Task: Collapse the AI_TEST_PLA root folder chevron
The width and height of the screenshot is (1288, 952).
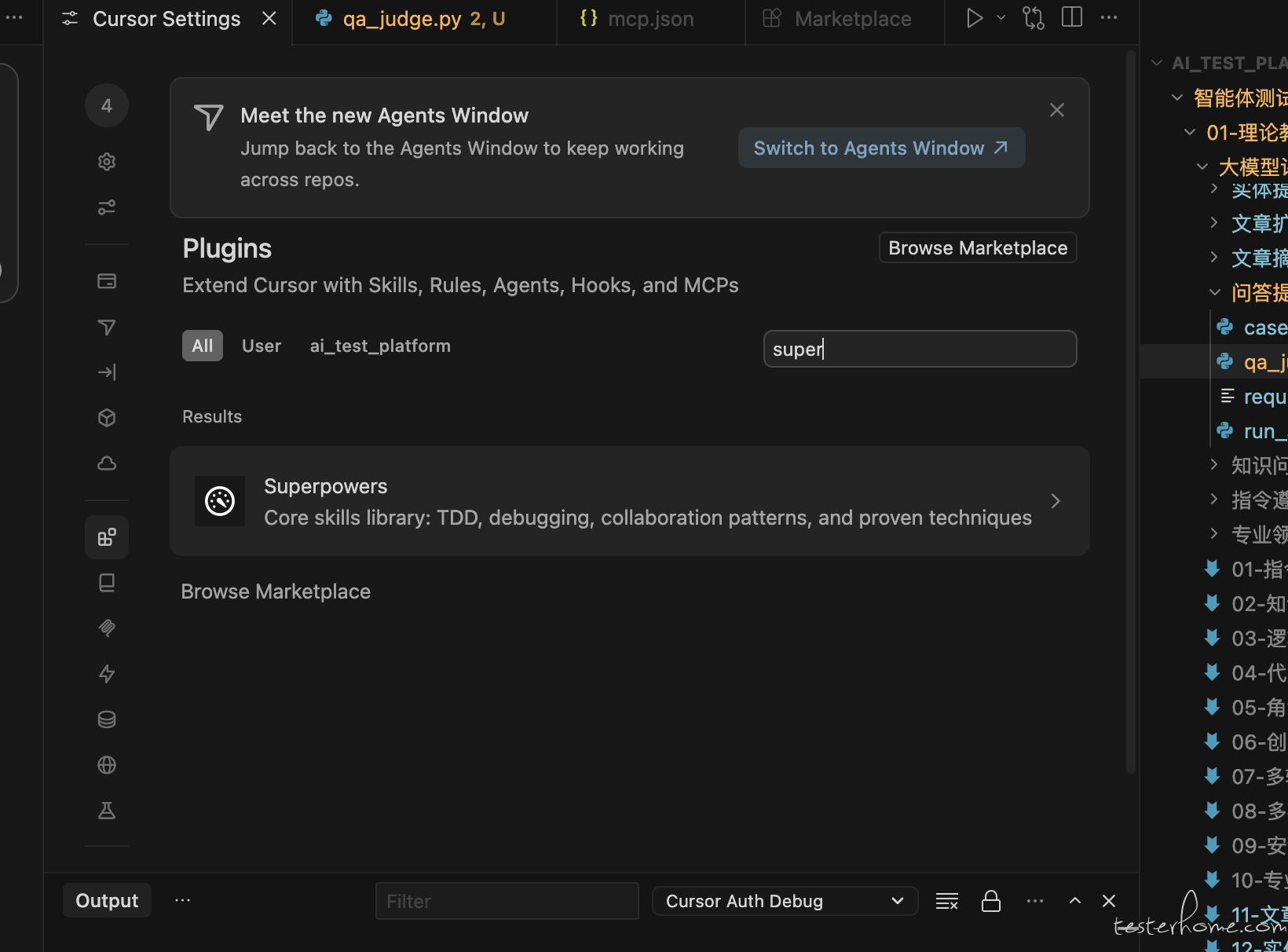Action: 1157,63
